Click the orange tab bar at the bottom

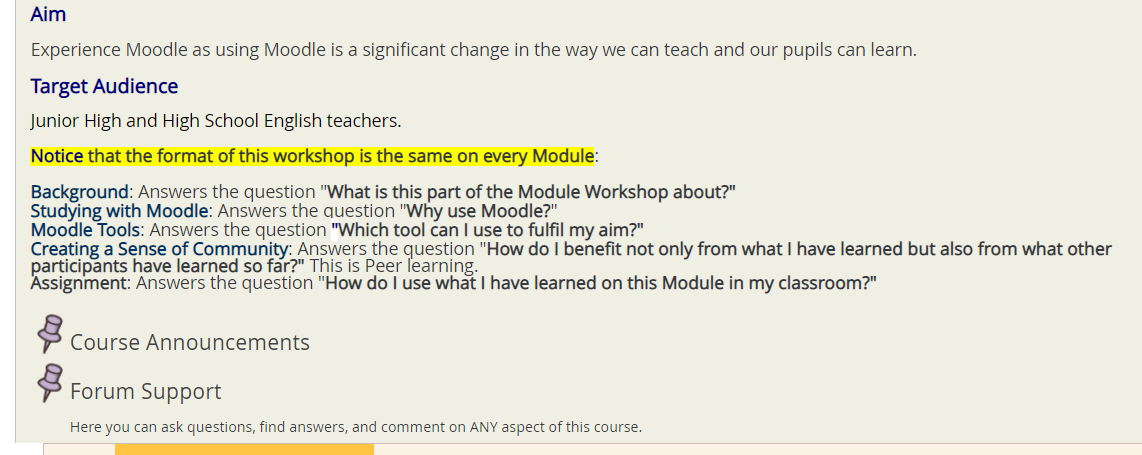click(x=244, y=449)
